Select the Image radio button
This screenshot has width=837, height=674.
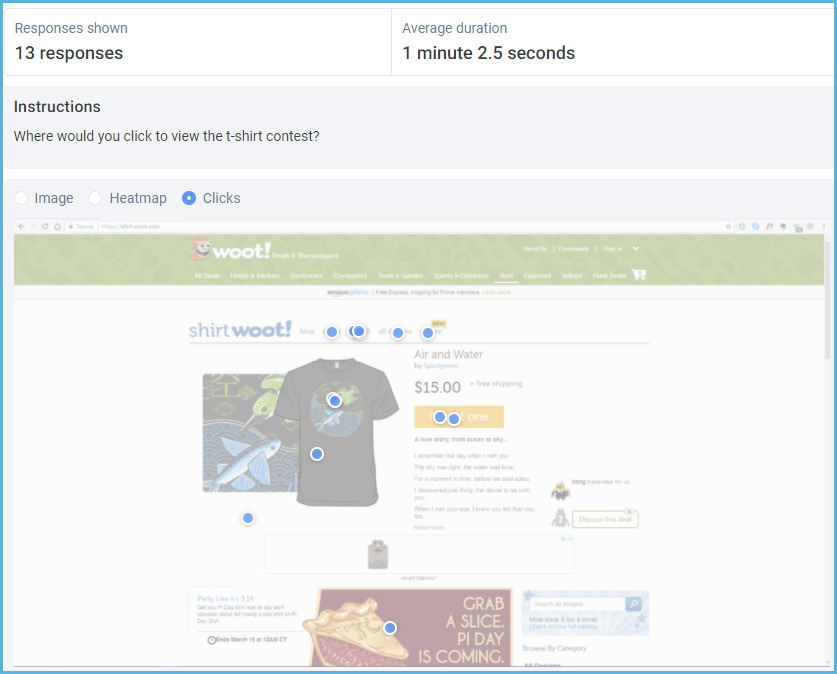pos(21,198)
